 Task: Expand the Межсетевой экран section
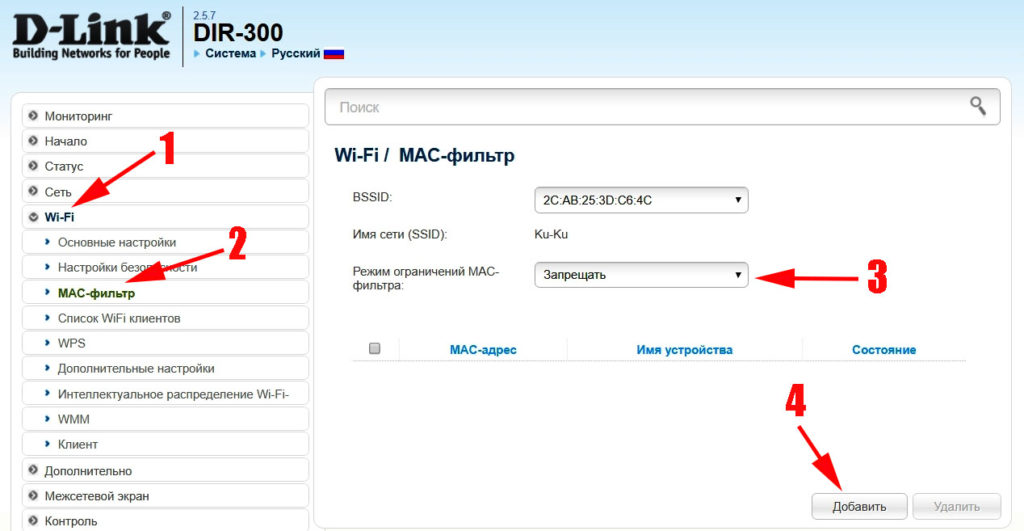(165, 496)
